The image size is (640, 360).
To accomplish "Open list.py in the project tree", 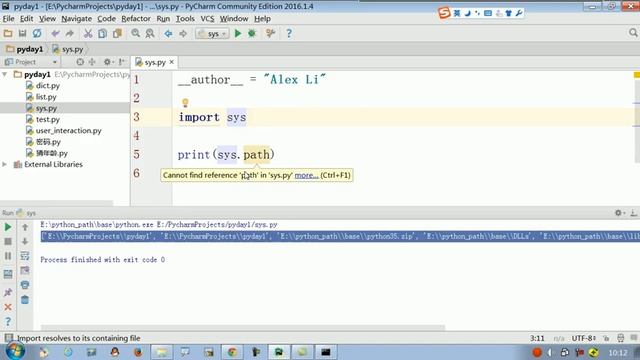I will click(46, 97).
